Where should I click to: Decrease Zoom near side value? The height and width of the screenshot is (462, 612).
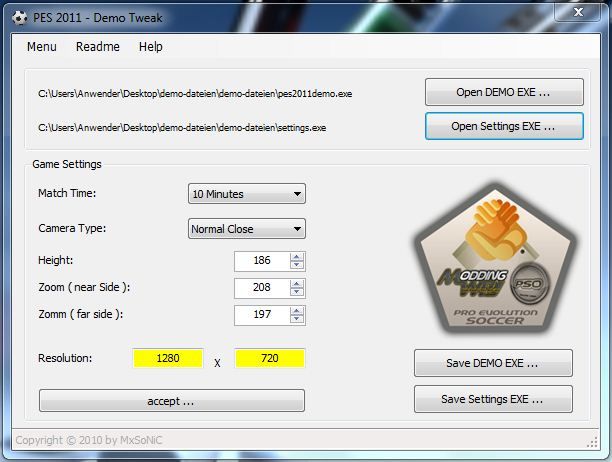click(x=297, y=293)
